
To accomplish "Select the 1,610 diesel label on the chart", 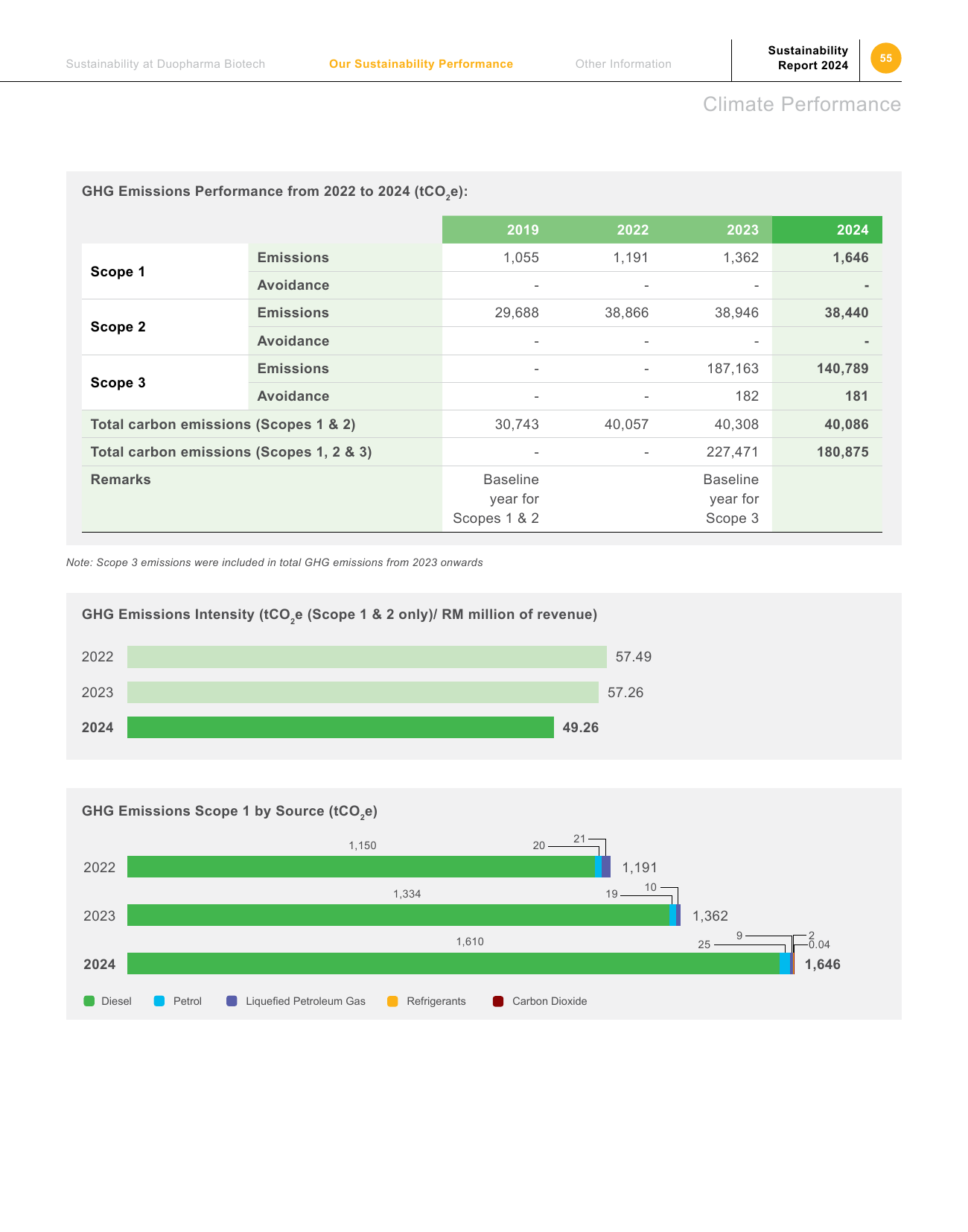I will tap(470, 942).
